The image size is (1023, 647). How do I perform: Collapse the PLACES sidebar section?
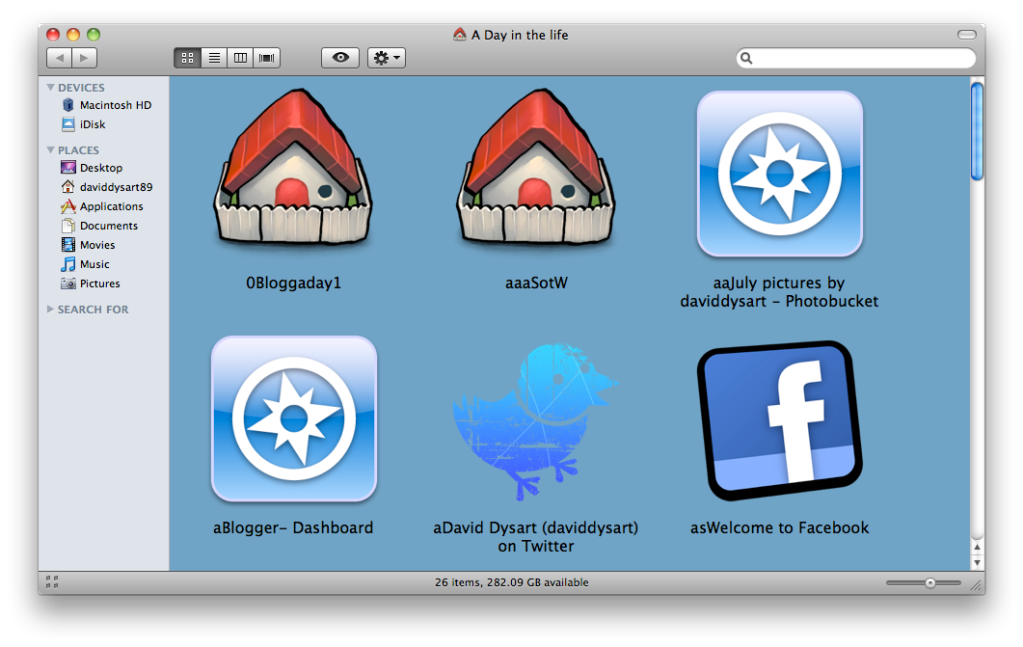[50, 150]
